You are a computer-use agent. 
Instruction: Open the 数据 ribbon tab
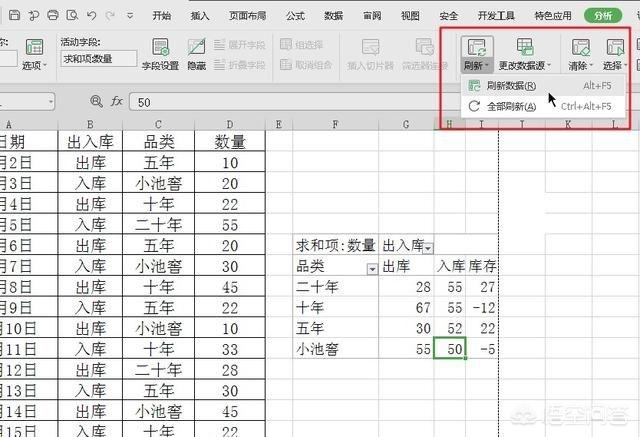(x=333, y=16)
